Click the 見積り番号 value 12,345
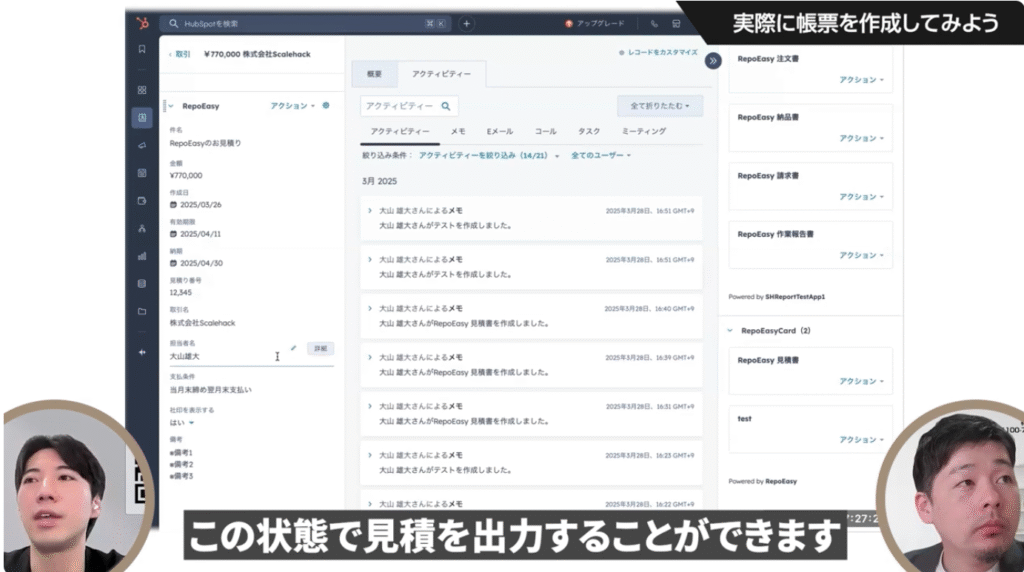The height and width of the screenshot is (572, 1024). pos(181,293)
